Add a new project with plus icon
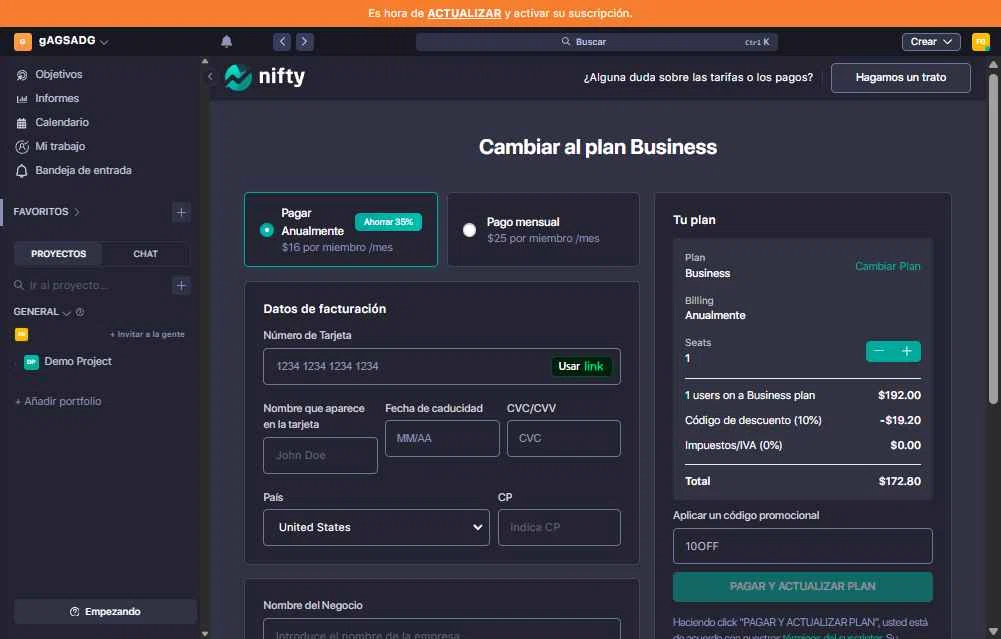The width and height of the screenshot is (1001, 639). (x=181, y=285)
